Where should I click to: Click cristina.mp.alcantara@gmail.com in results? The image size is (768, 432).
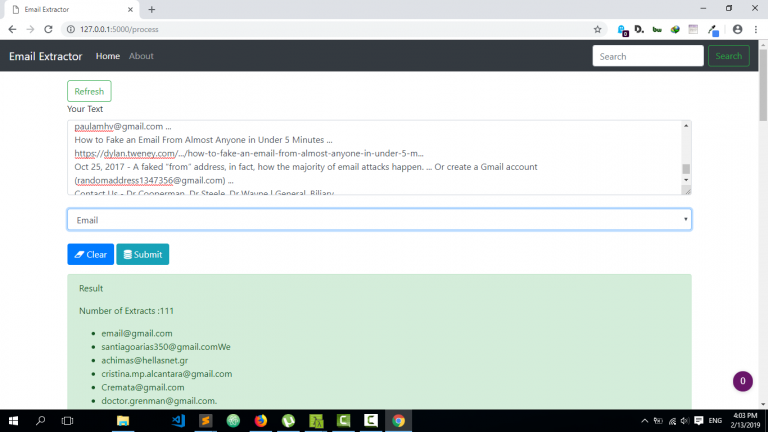[x=167, y=374]
